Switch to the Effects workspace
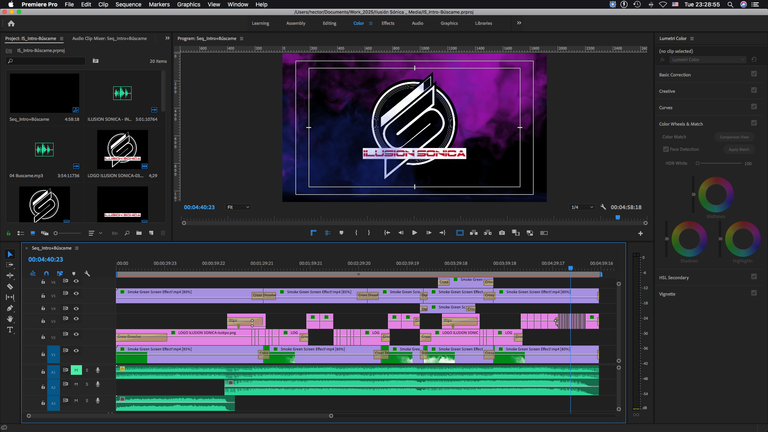The width and height of the screenshot is (768, 432). pyautogui.click(x=388, y=23)
